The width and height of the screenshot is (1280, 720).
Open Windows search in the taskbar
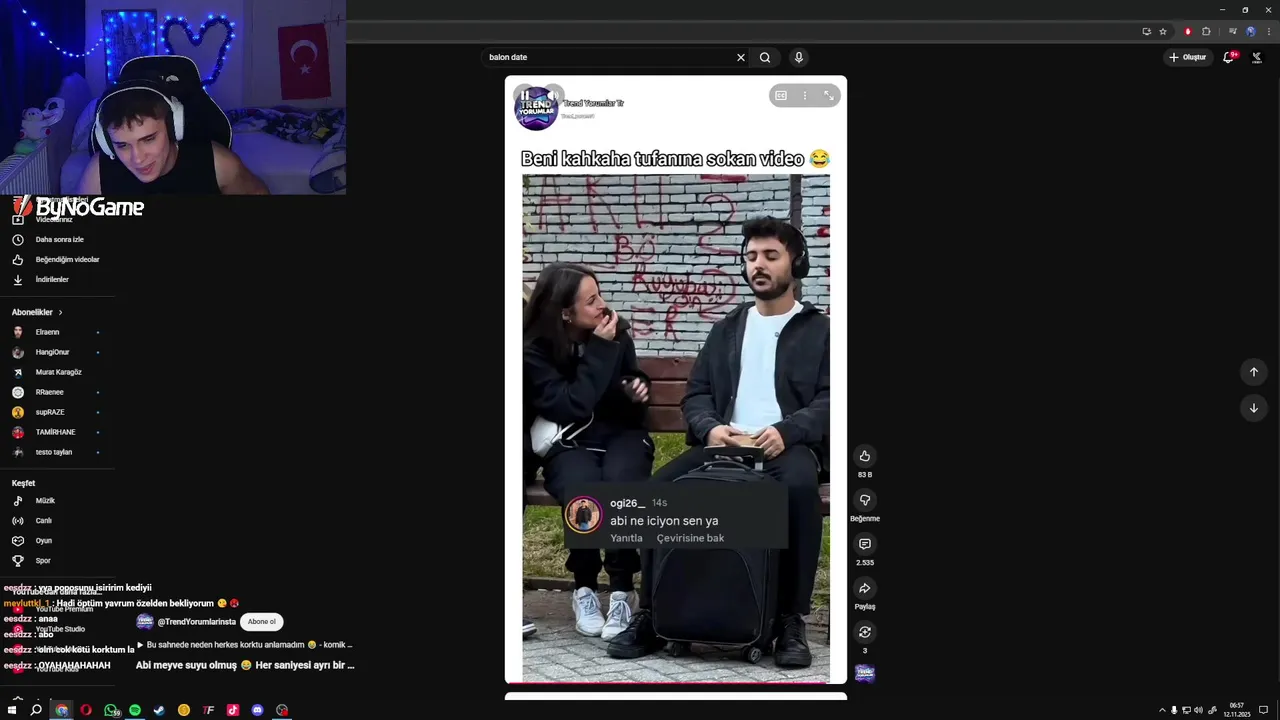36,710
